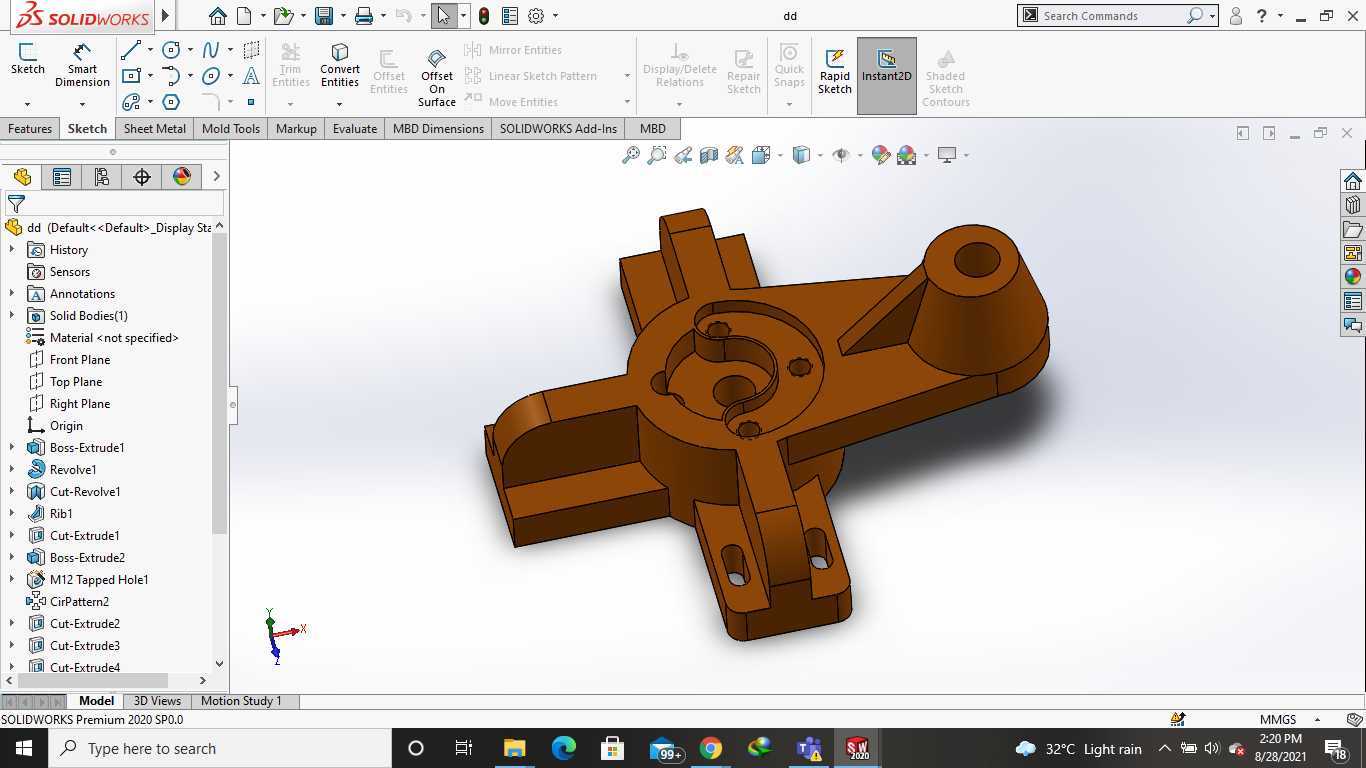Open the Options gear icon
The width and height of the screenshot is (1366, 768).
coord(536,16)
